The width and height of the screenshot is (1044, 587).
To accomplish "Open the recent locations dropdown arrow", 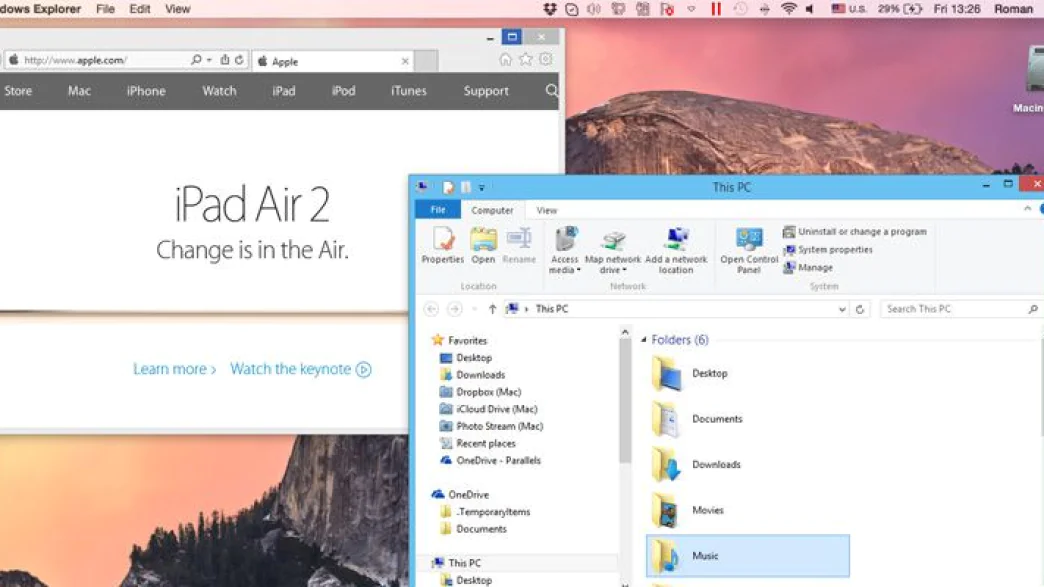I will click(x=474, y=309).
